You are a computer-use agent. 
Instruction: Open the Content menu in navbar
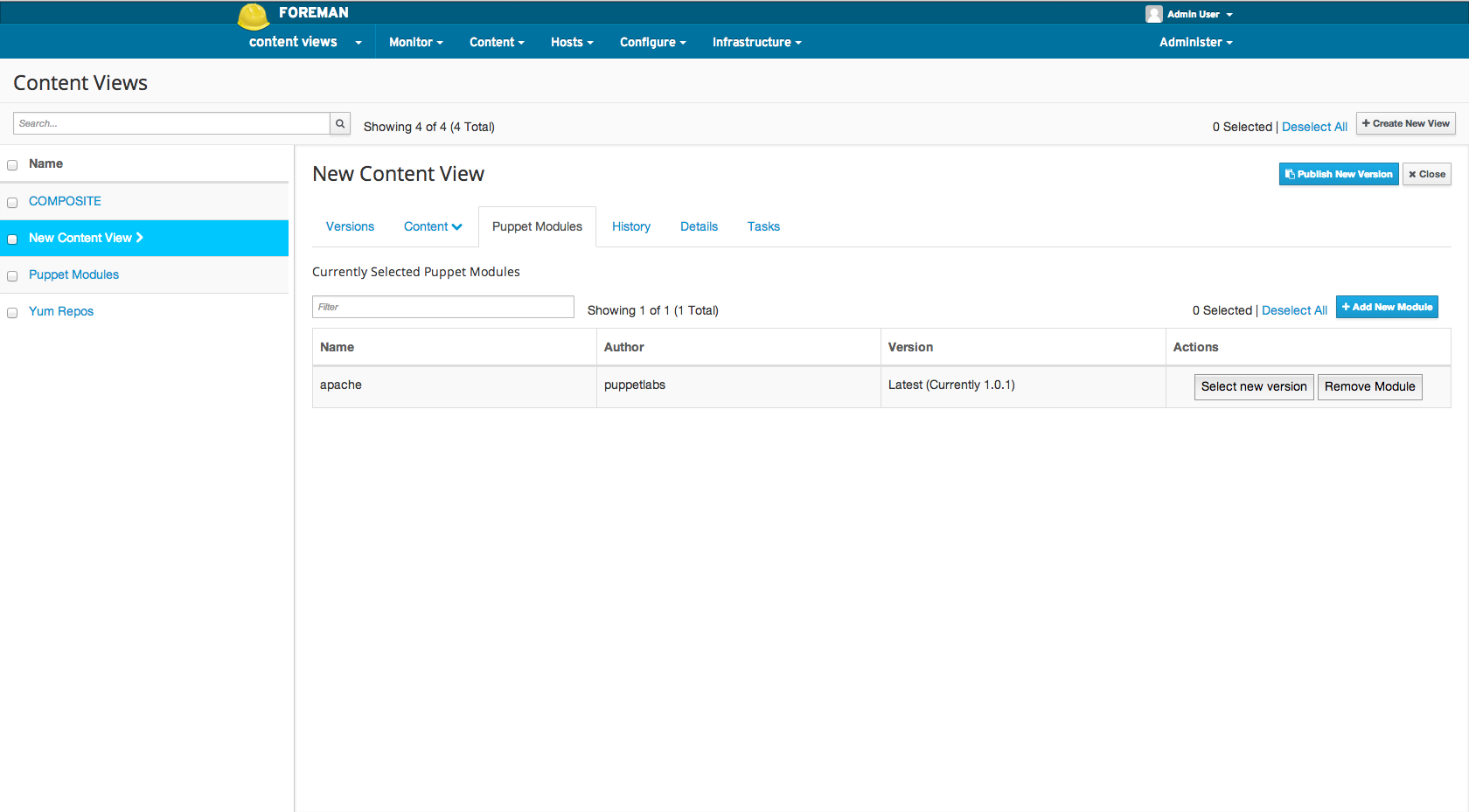[x=497, y=42]
